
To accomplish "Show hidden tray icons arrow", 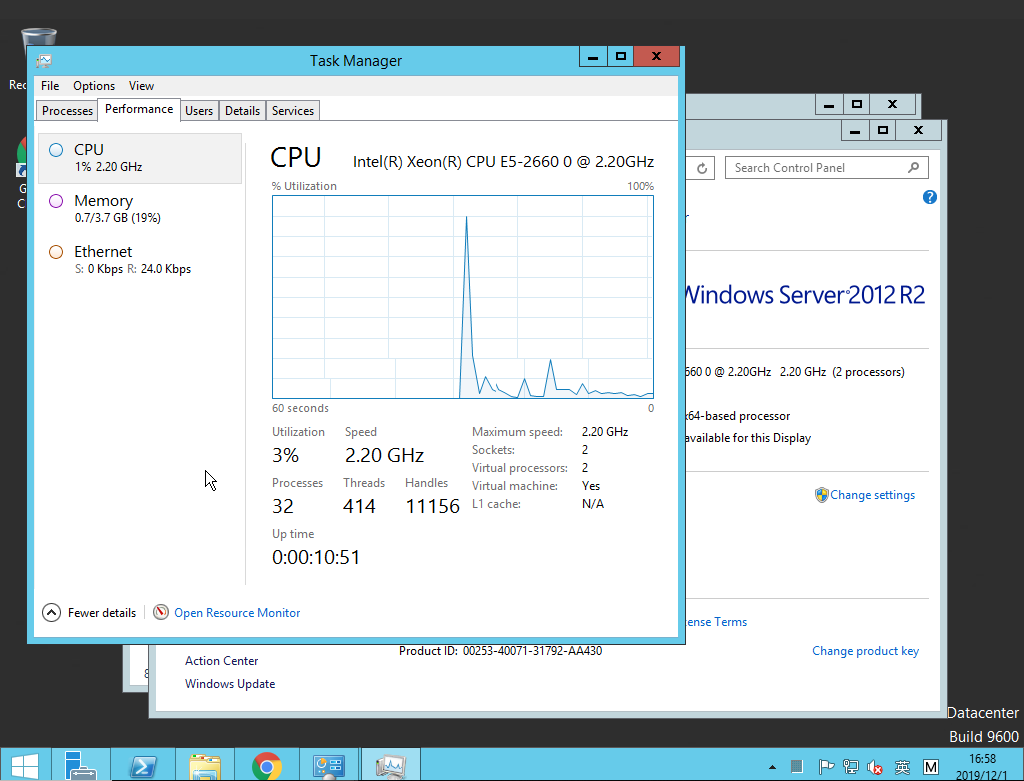I will 773,767.
